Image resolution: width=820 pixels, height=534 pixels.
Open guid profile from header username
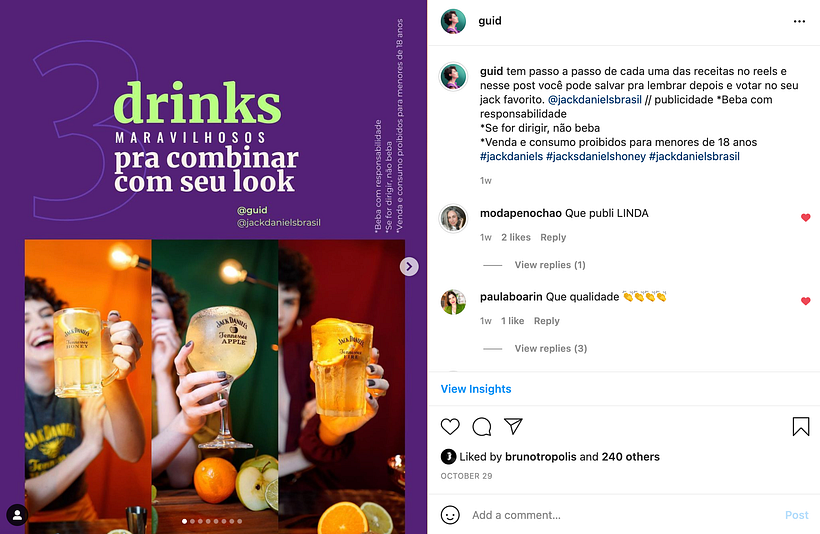point(490,21)
